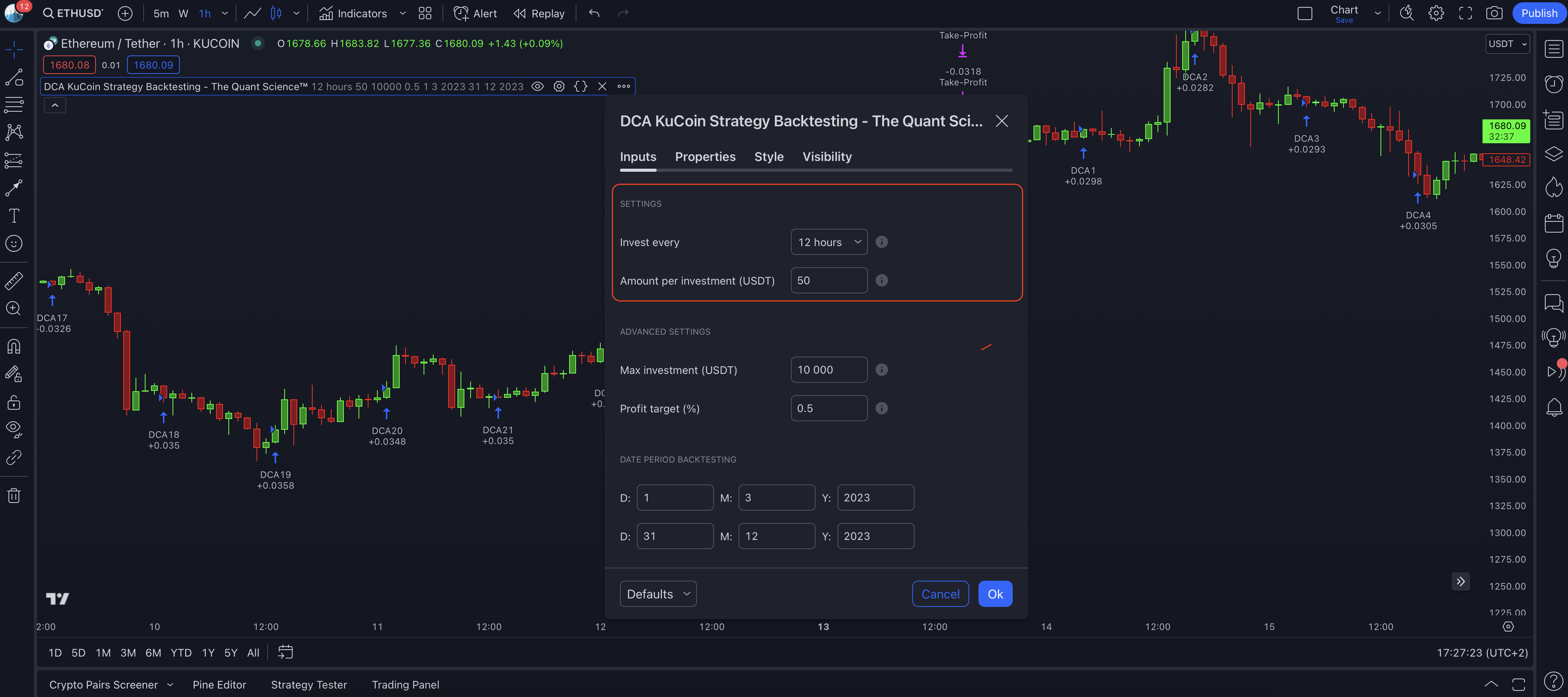Image resolution: width=1568 pixels, height=697 pixels.
Task: Toggle Lock all drawing tools
Action: click(14, 402)
